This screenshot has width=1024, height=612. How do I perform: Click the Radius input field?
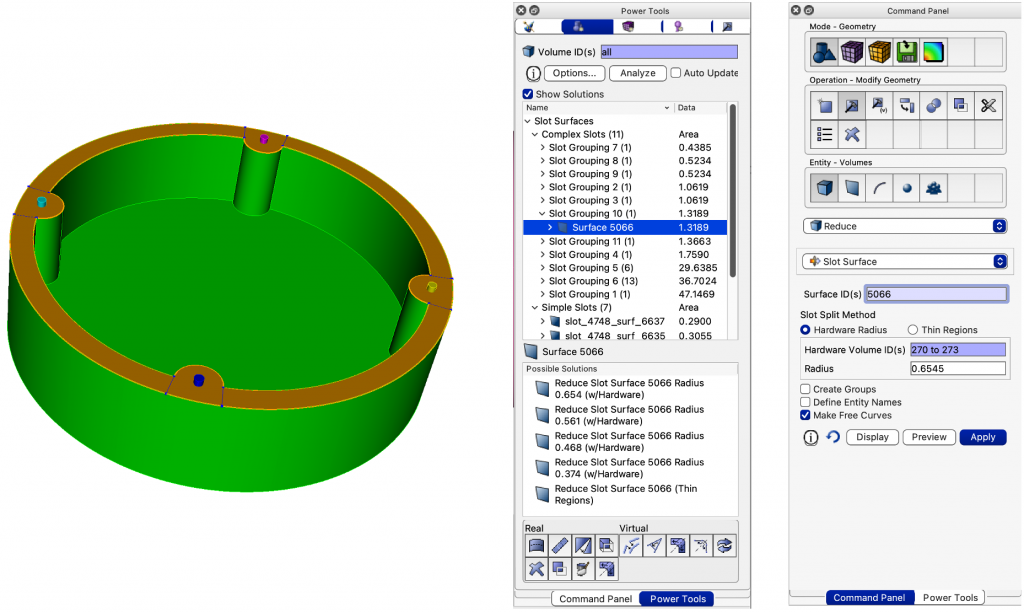pyautogui.click(x=957, y=369)
